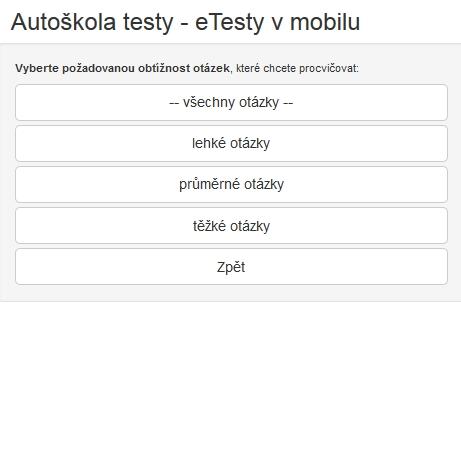Tap the first button in the difficulty list
The image size is (461, 475).
[231, 102]
